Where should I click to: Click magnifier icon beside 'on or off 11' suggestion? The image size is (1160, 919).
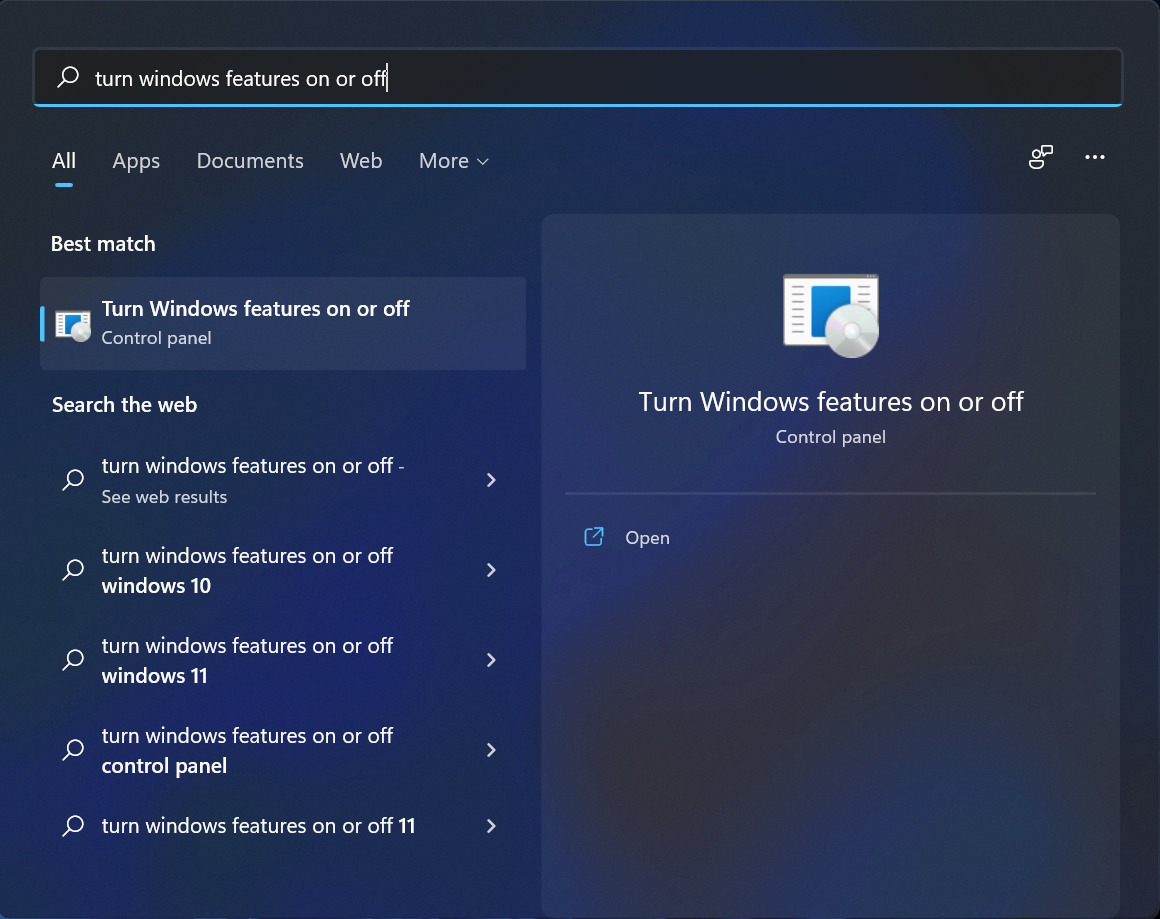click(x=73, y=825)
